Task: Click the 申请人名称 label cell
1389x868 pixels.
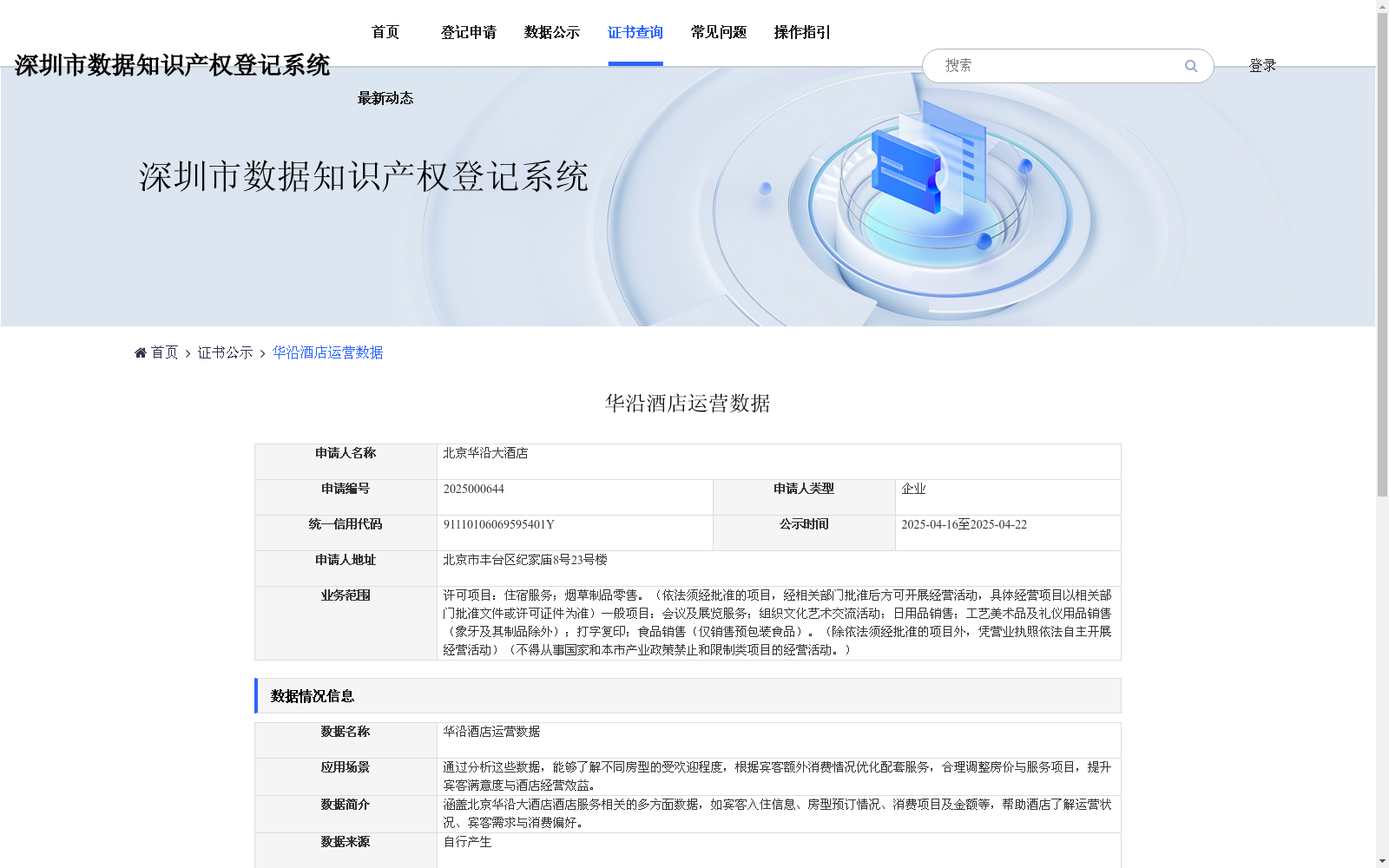Action: (x=346, y=462)
